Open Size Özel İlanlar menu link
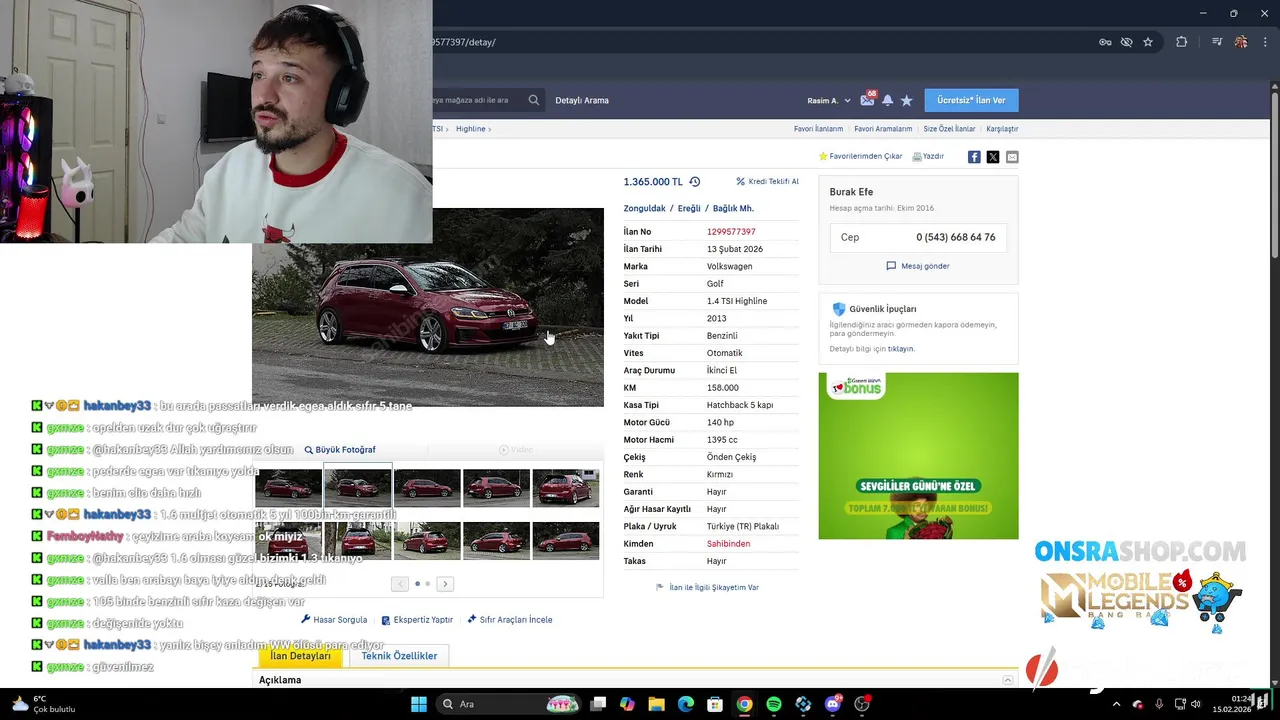Viewport: 1280px width, 720px height. click(x=949, y=129)
